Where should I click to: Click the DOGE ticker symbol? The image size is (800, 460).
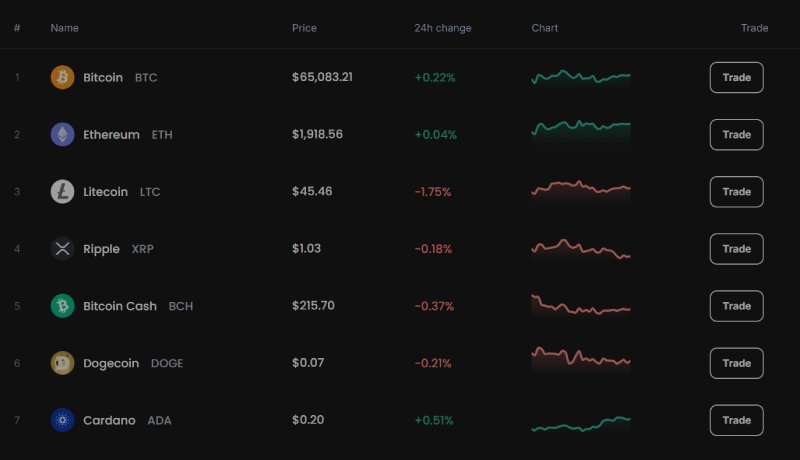tap(167, 363)
